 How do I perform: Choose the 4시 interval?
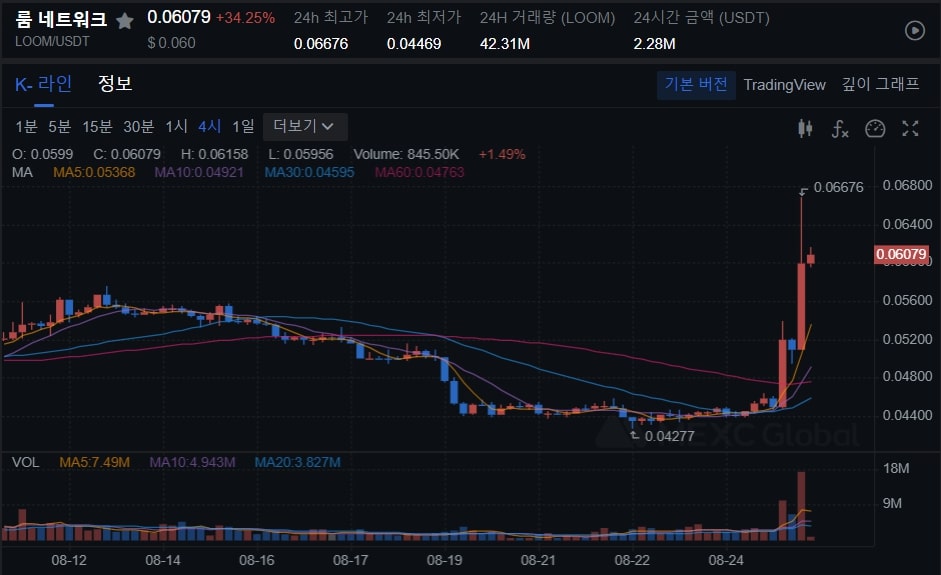tap(209, 127)
